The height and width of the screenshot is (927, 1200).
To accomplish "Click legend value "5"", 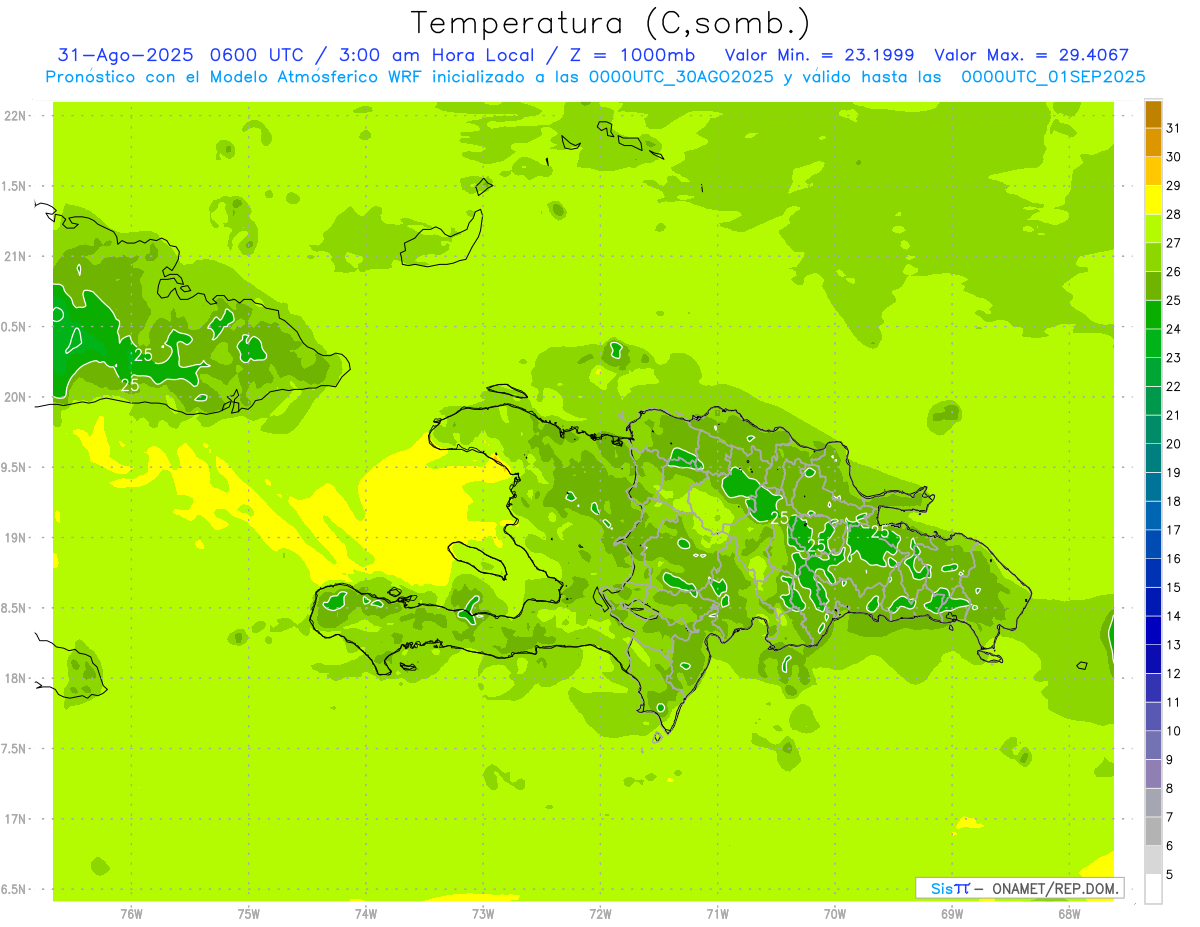I will pos(1171,874).
